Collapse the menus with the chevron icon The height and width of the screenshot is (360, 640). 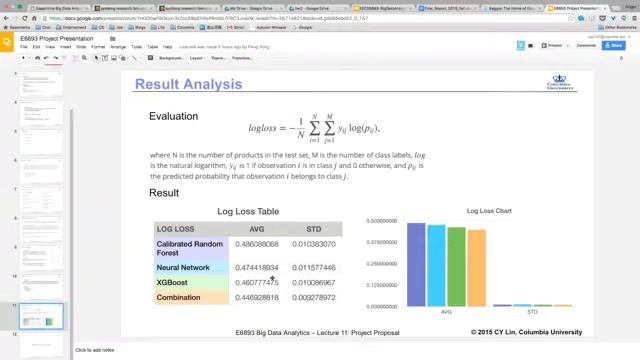coord(621,58)
